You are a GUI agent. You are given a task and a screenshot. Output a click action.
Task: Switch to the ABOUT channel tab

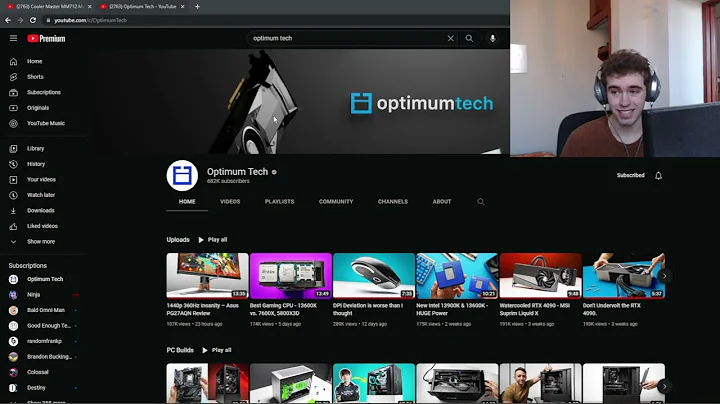(442, 202)
